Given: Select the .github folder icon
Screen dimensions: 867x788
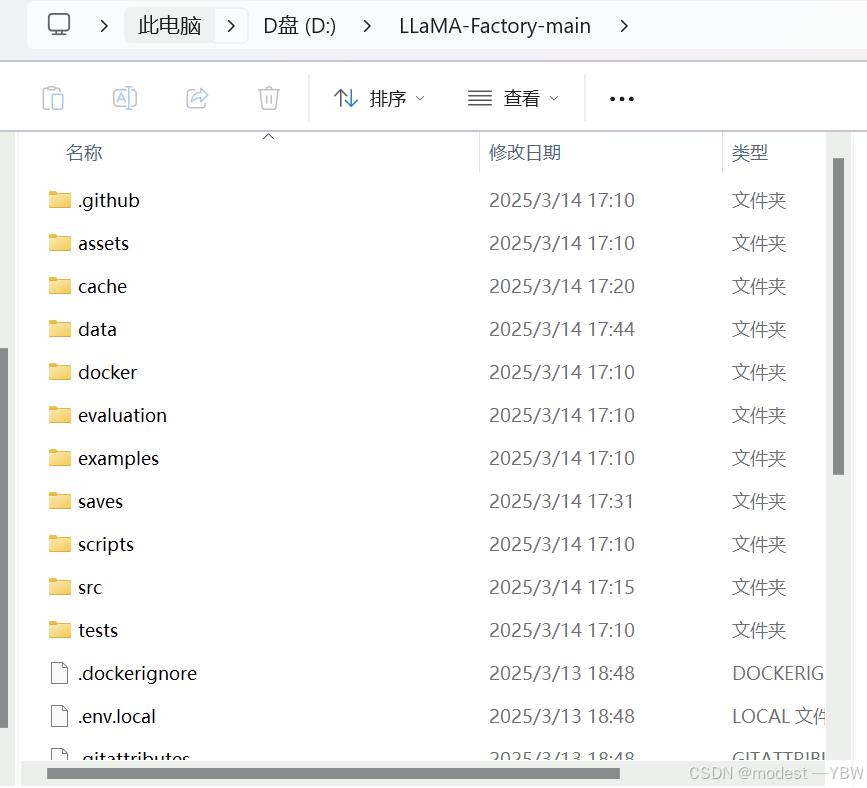Looking at the screenshot, I should click(60, 200).
